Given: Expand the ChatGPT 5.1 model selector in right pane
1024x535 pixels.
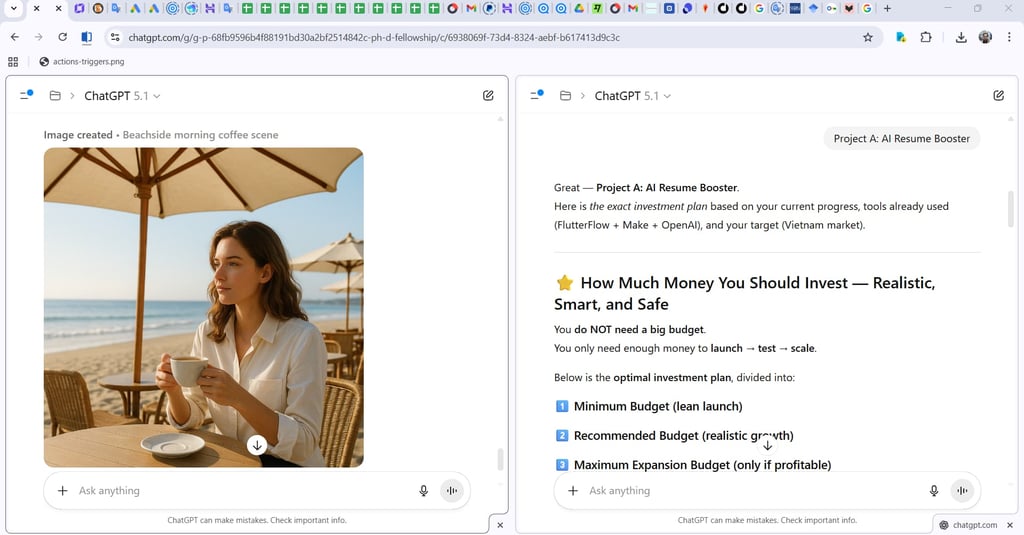Looking at the screenshot, I should click(x=632, y=96).
